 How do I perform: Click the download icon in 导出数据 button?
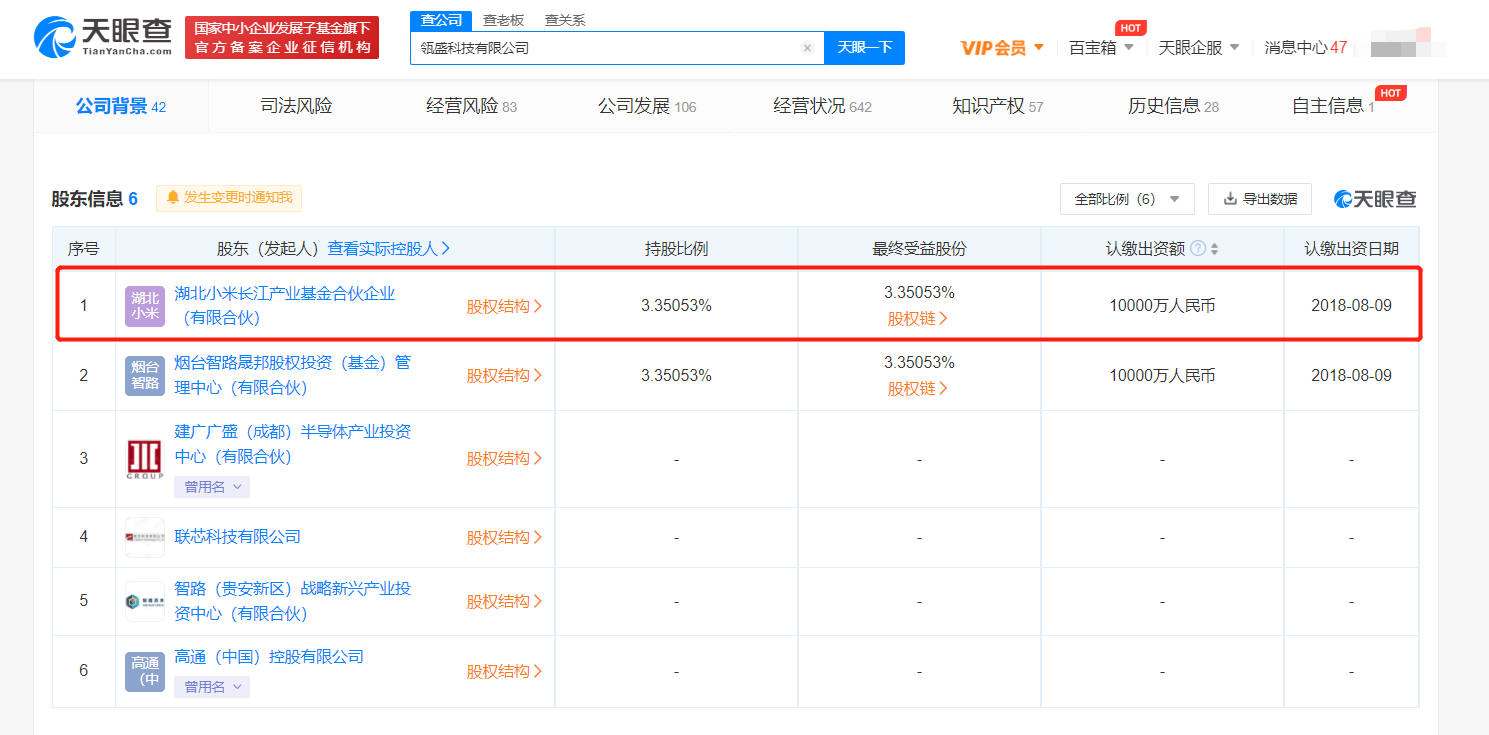tap(1229, 199)
